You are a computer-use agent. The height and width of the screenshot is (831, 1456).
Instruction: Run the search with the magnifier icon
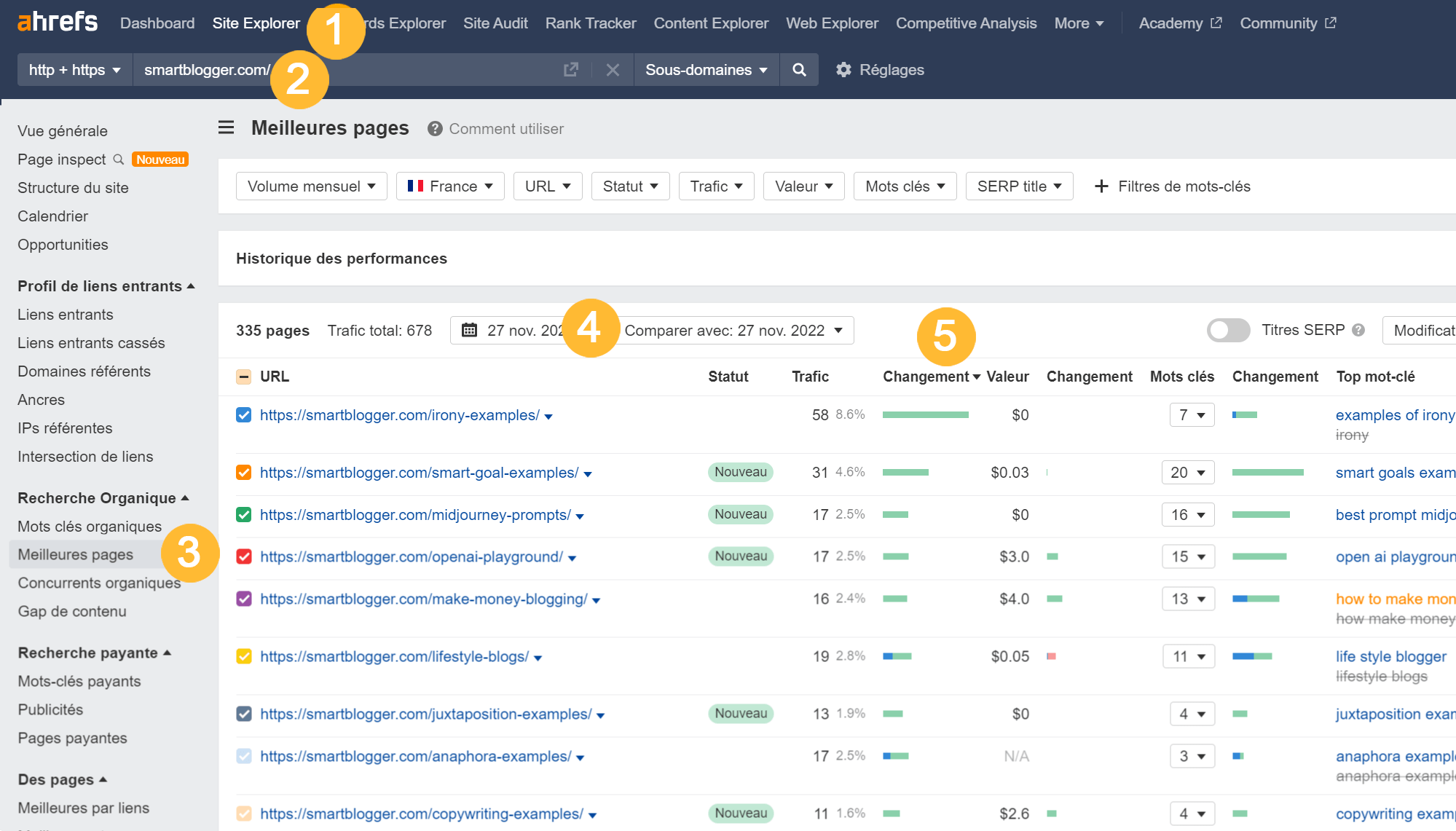[799, 69]
